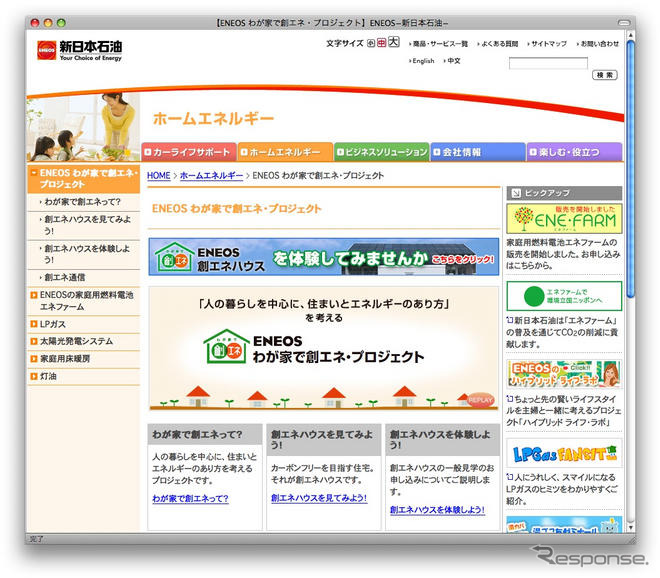This screenshot has width=660, height=578.
Task: Click the green zoom window button
Action: tap(61, 23)
